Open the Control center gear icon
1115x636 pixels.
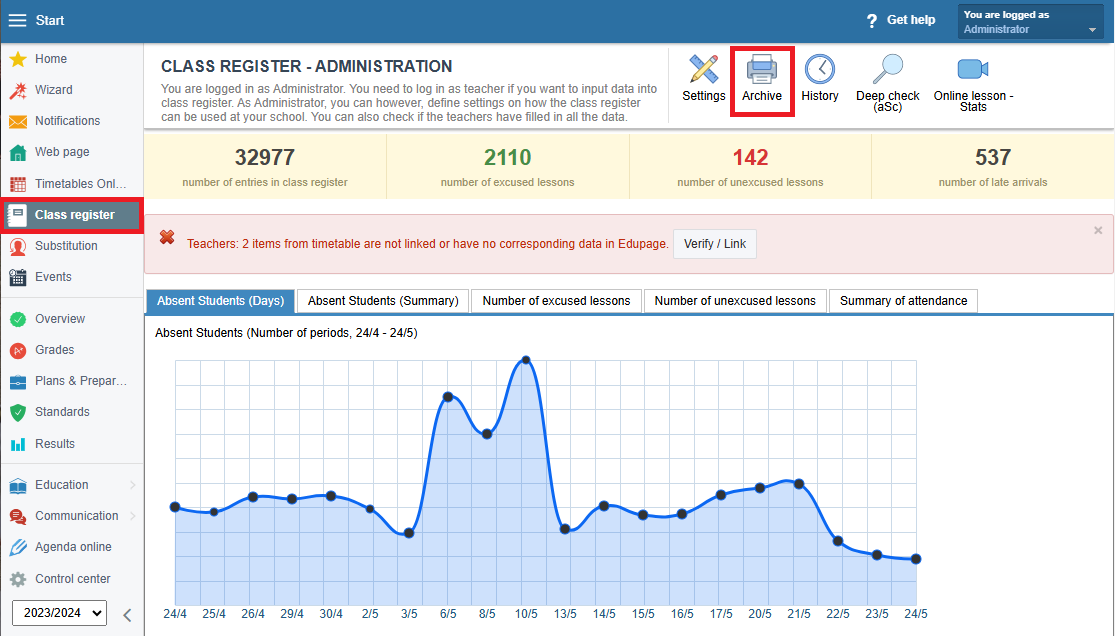pos(18,579)
